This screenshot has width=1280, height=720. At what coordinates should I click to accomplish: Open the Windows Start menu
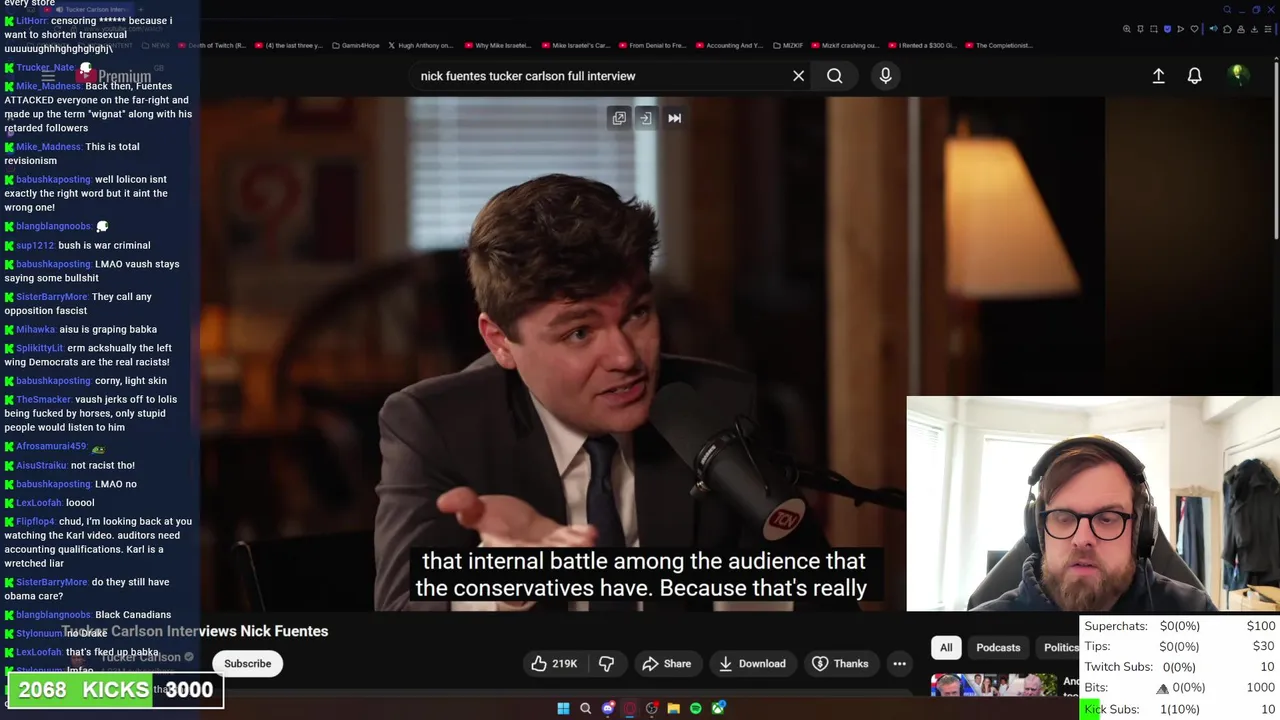pyautogui.click(x=563, y=708)
